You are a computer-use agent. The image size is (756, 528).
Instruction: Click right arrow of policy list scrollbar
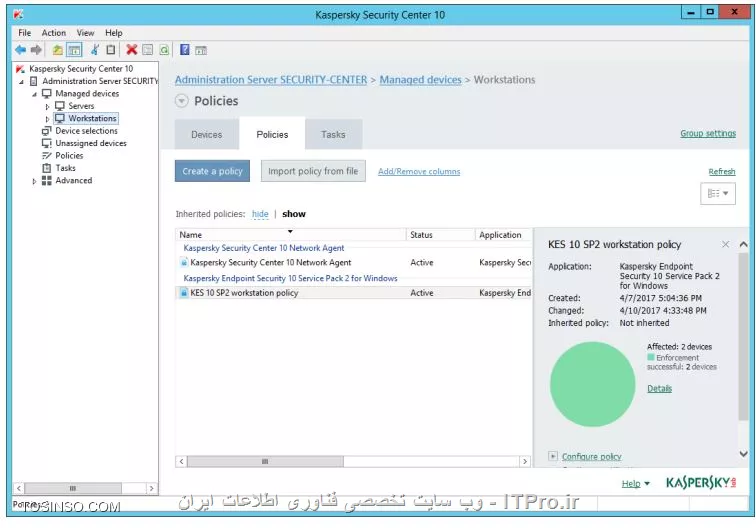pos(525,461)
